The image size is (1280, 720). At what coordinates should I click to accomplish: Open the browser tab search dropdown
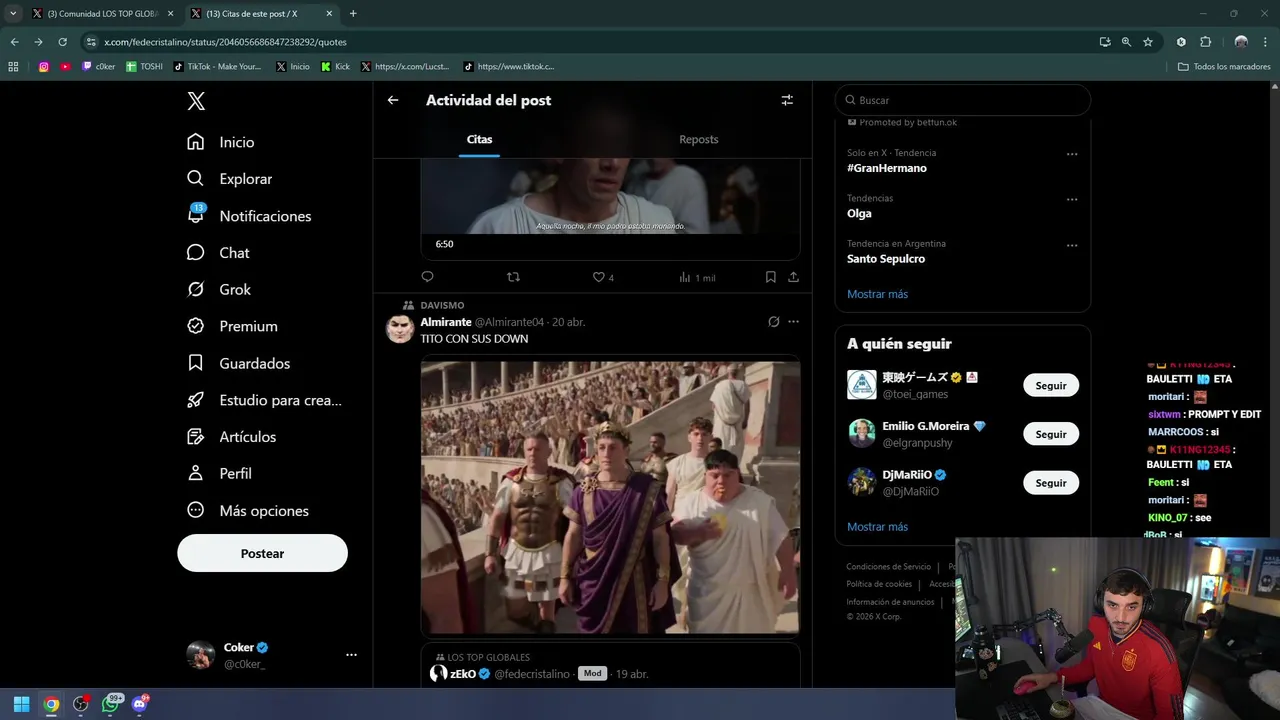[x=13, y=14]
